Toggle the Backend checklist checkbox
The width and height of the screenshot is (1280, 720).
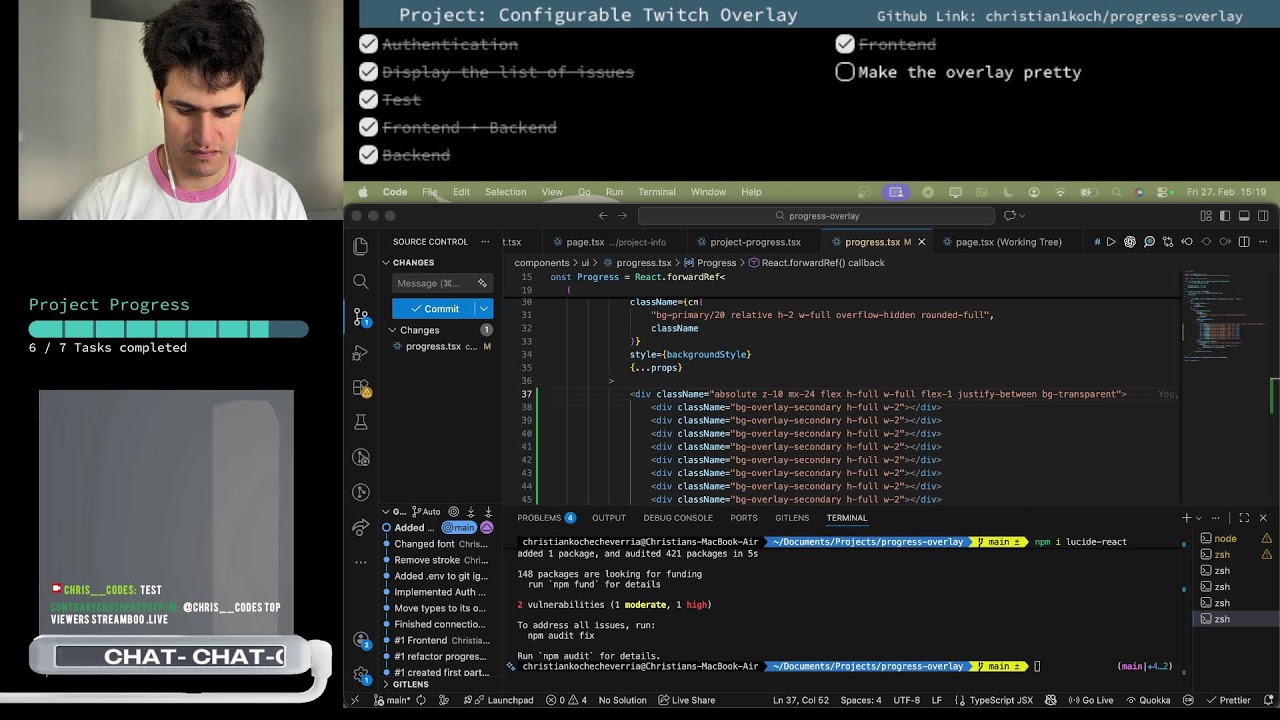pos(368,155)
